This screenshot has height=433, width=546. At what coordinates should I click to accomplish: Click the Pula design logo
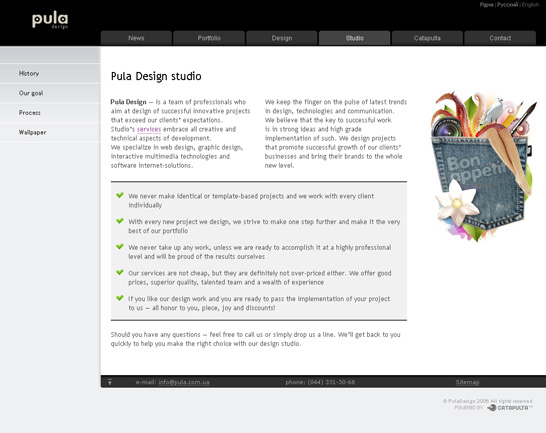pyautogui.click(x=50, y=21)
